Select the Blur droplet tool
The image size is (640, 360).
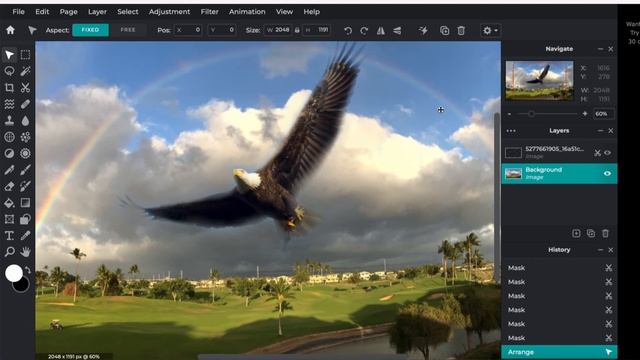(x=25, y=120)
